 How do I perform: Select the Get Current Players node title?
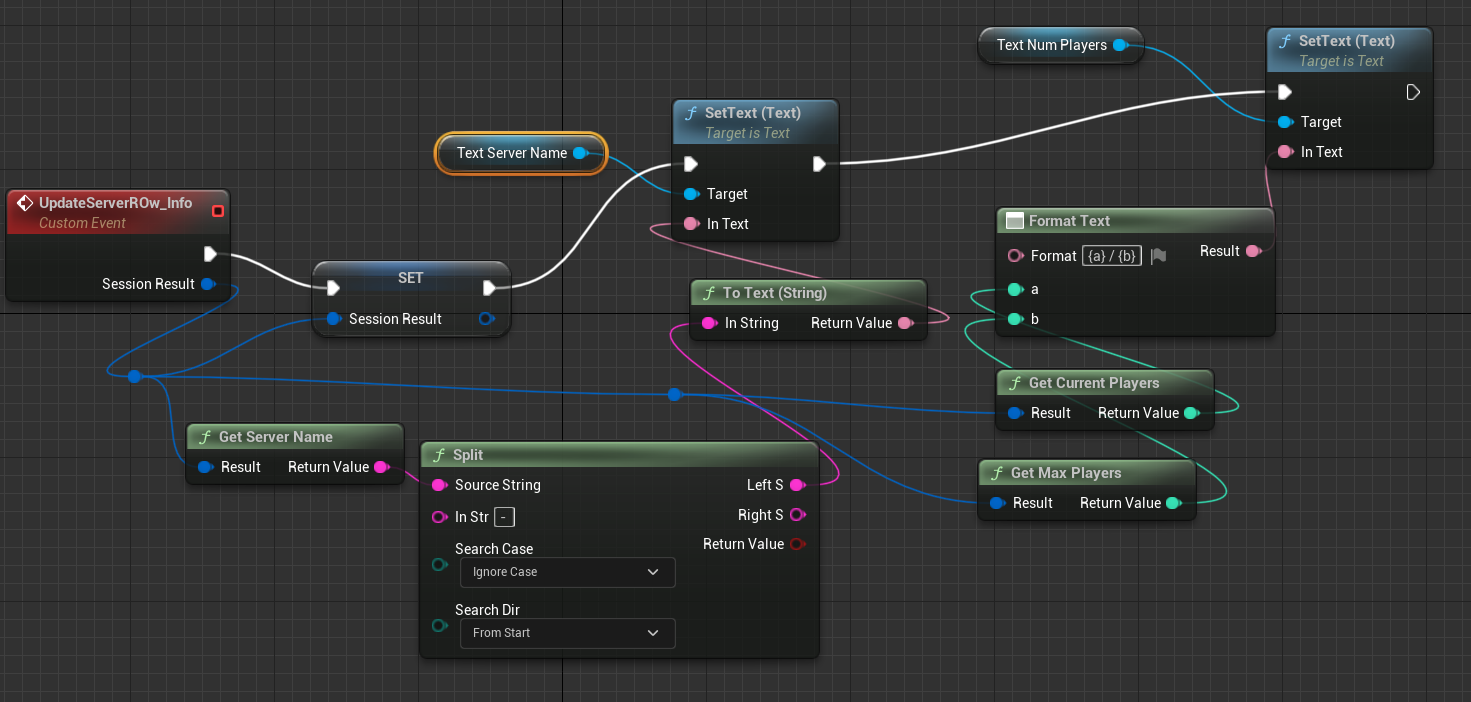[1093, 383]
